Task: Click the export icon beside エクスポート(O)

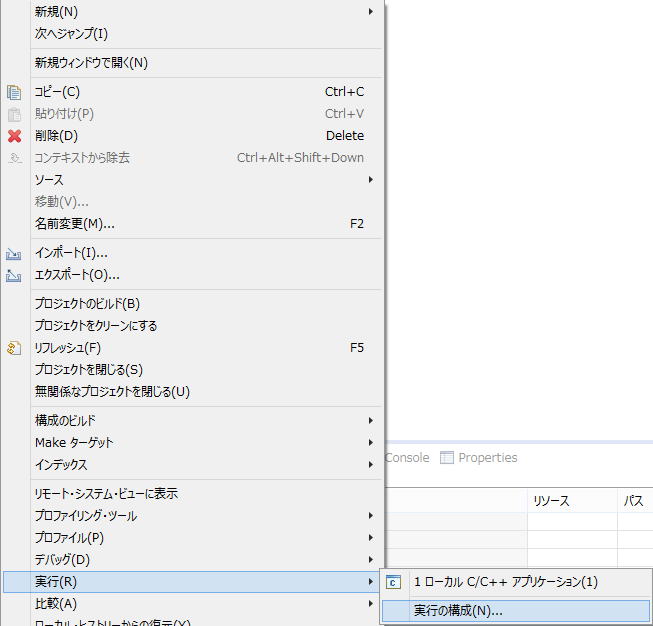Action: pyautogui.click(x=13, y=275)
